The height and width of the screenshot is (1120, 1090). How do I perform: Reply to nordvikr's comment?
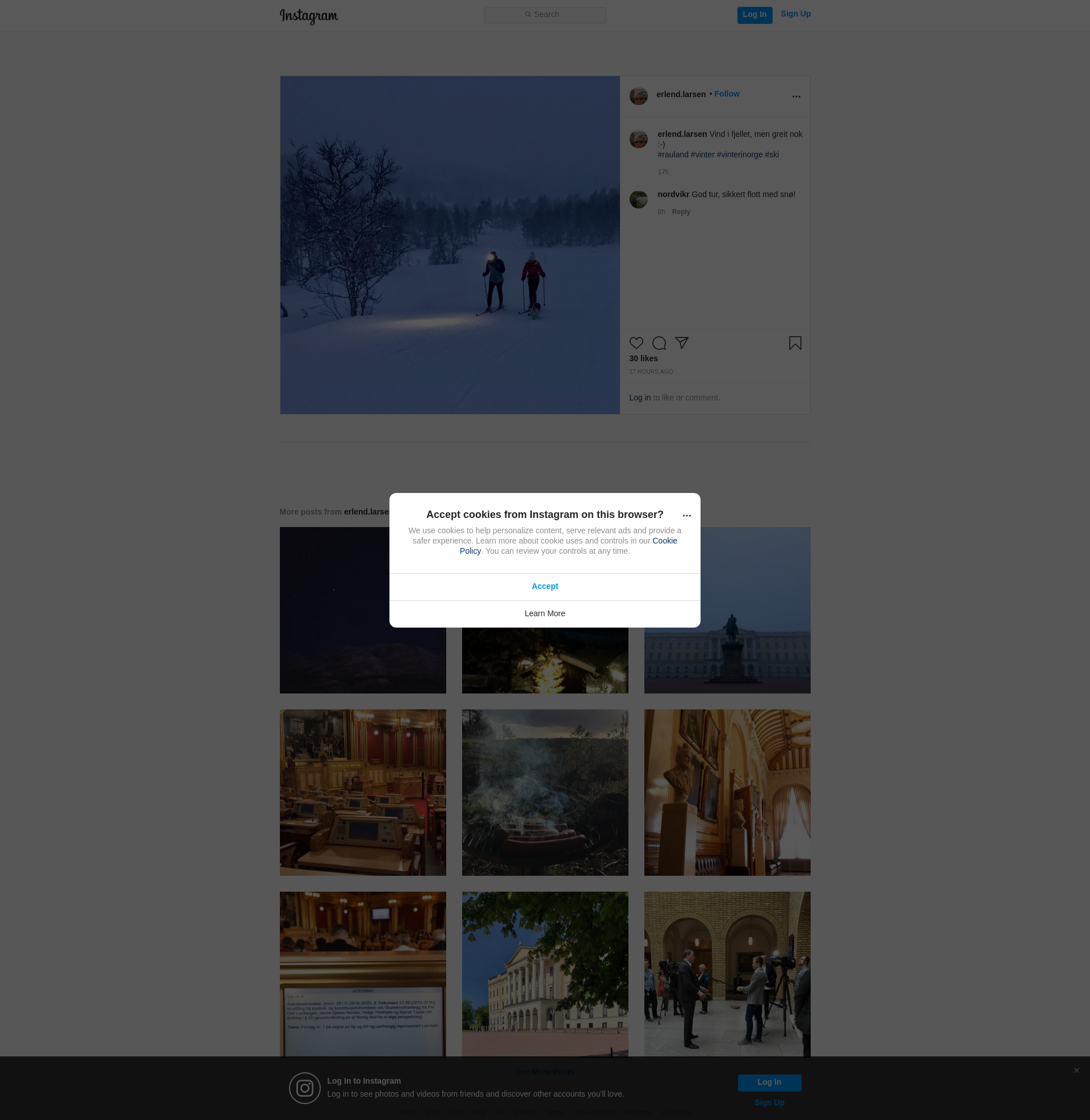tap(681, 212)
